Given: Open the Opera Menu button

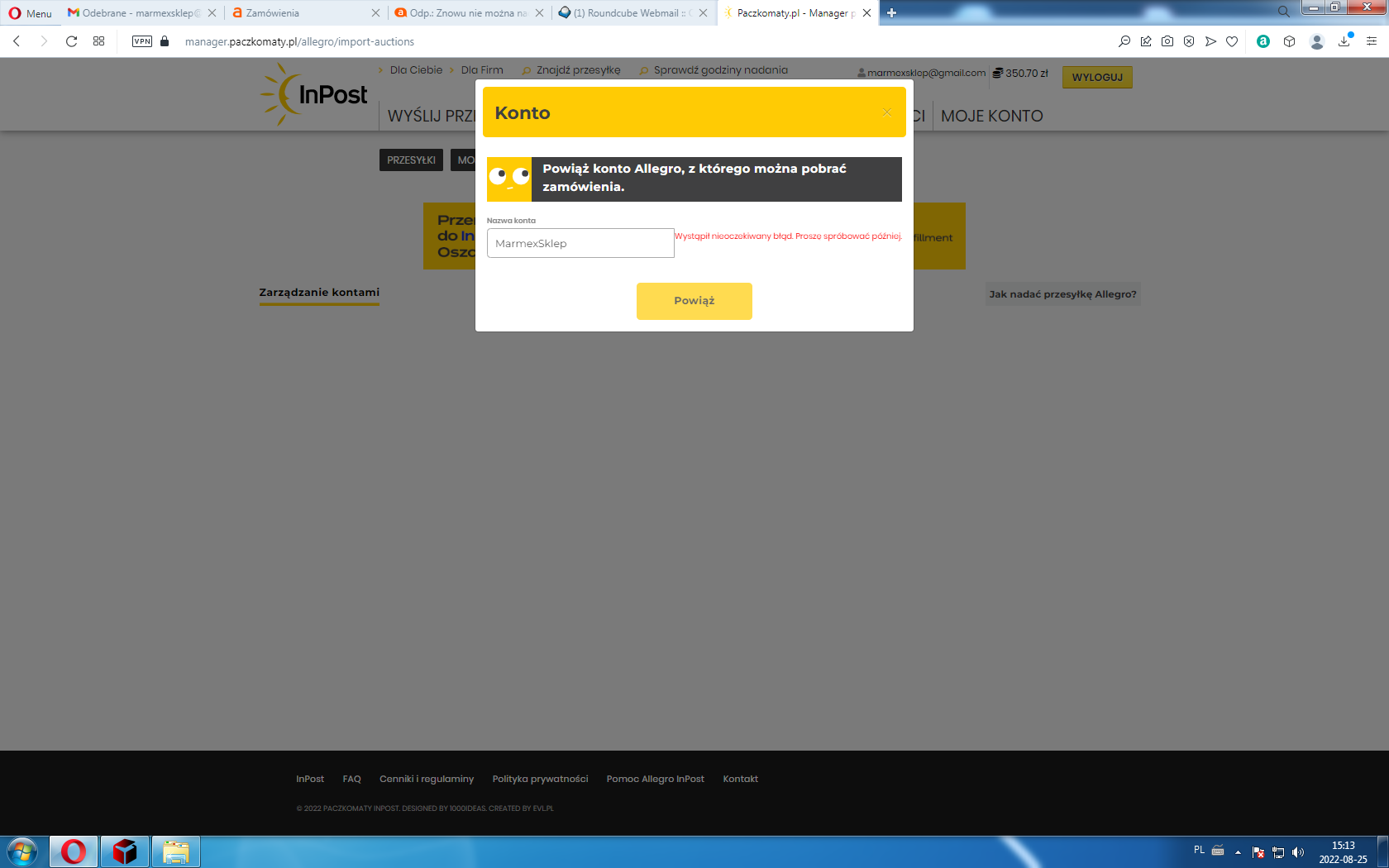Looking at the screenshot, I should pyautogui.click(x=31, y=13).
